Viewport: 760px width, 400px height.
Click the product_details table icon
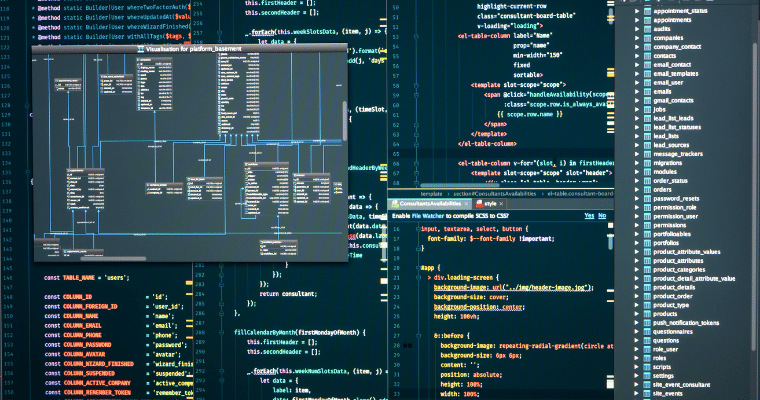tap(647, 287)
